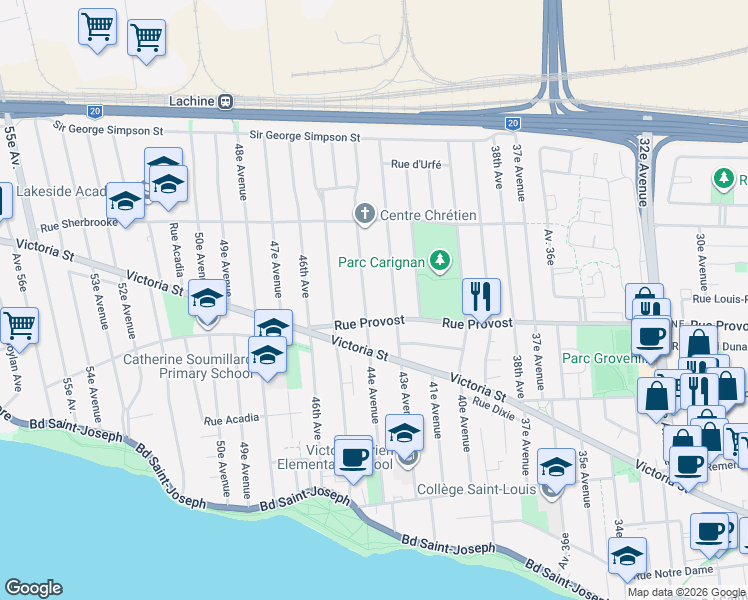Image resolution: width=748 pixels, height=600 pixels.
Task: Click the 54e Avenue street label
Action: point(94,394)
